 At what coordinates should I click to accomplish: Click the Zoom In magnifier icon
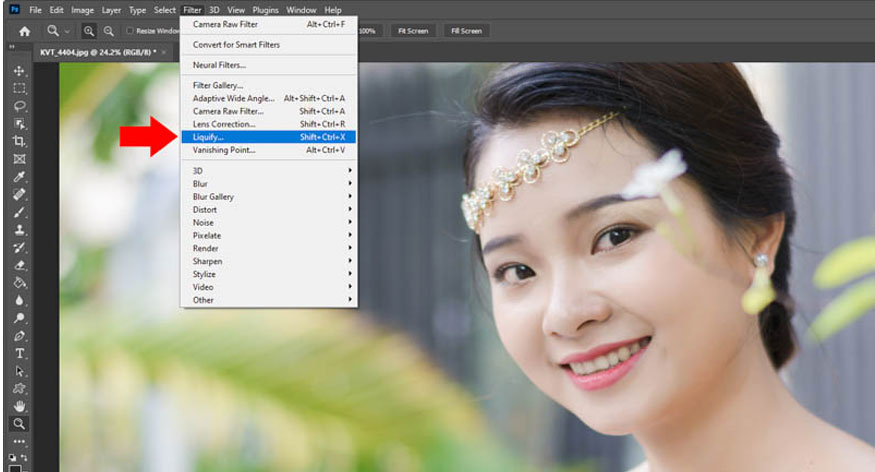tap(89, 31)
